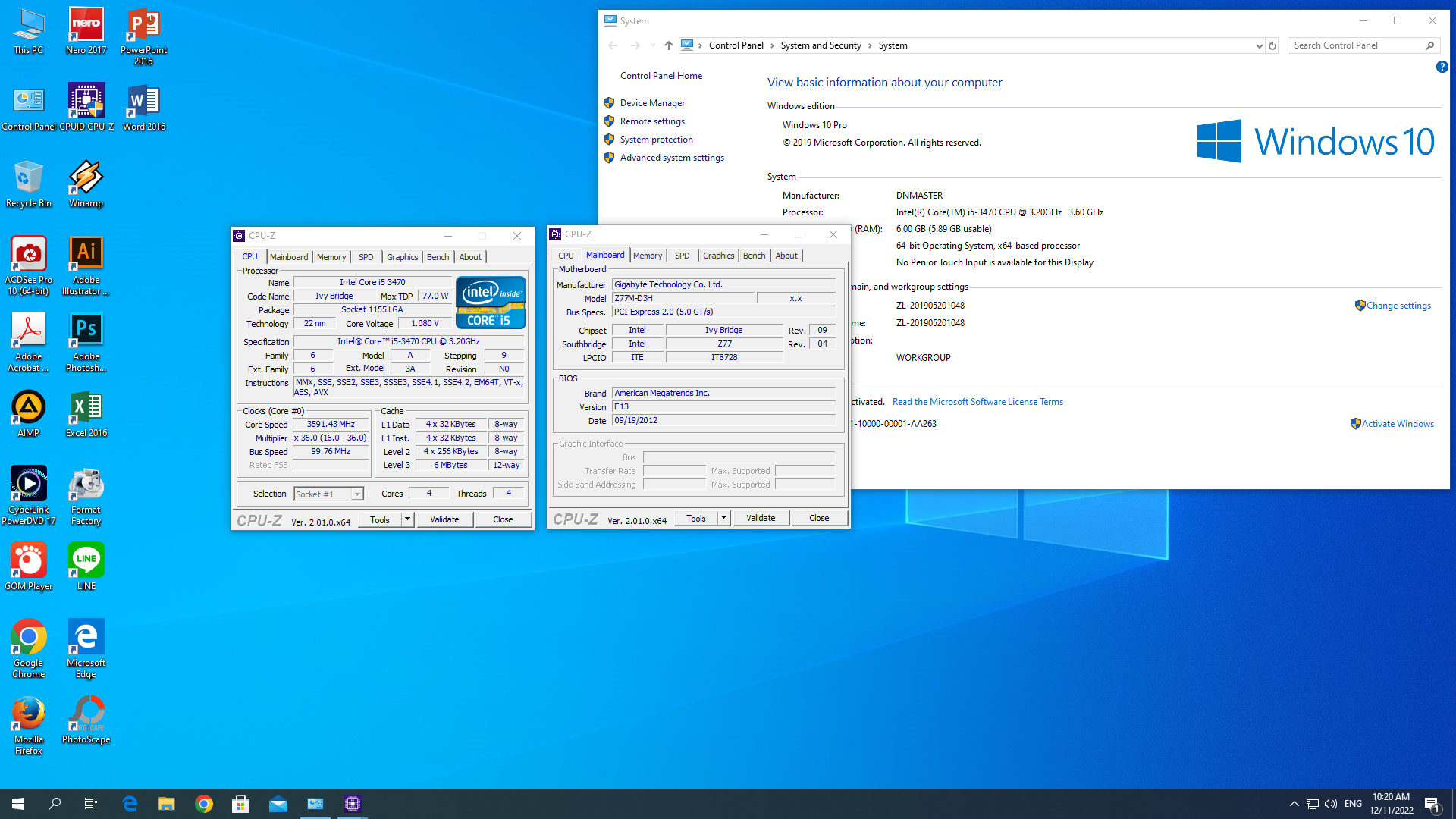Show hidden system tray icons

tap(1294, 804)
